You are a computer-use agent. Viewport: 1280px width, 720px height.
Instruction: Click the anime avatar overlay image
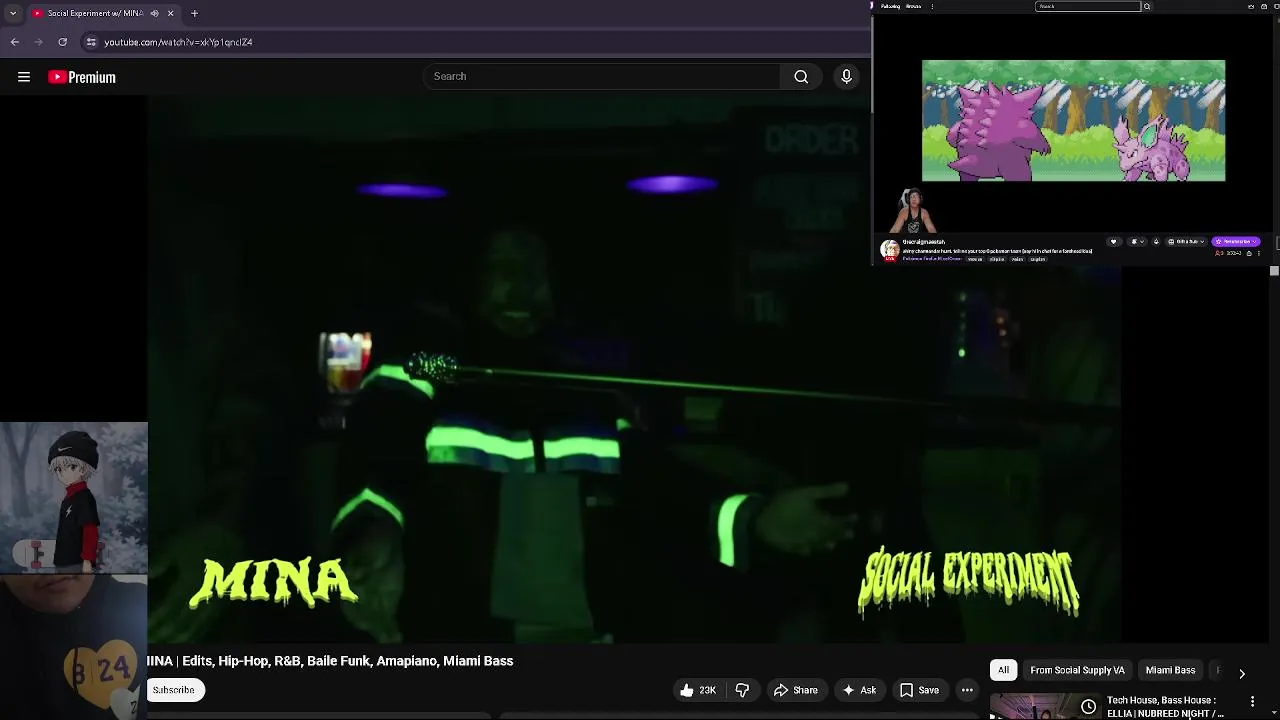pyautogui.click(x=74, y=497)
